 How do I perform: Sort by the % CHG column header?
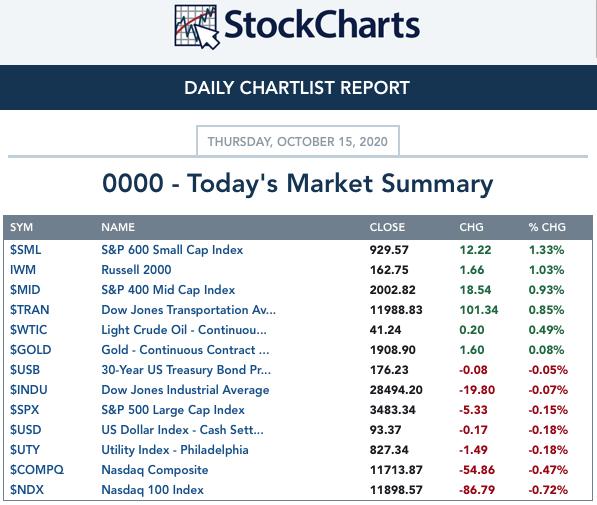pos(547,227)
